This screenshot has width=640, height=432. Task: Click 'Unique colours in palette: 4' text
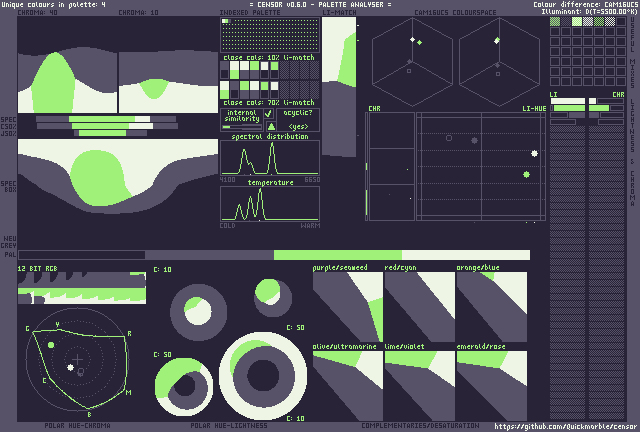[53, 5]
